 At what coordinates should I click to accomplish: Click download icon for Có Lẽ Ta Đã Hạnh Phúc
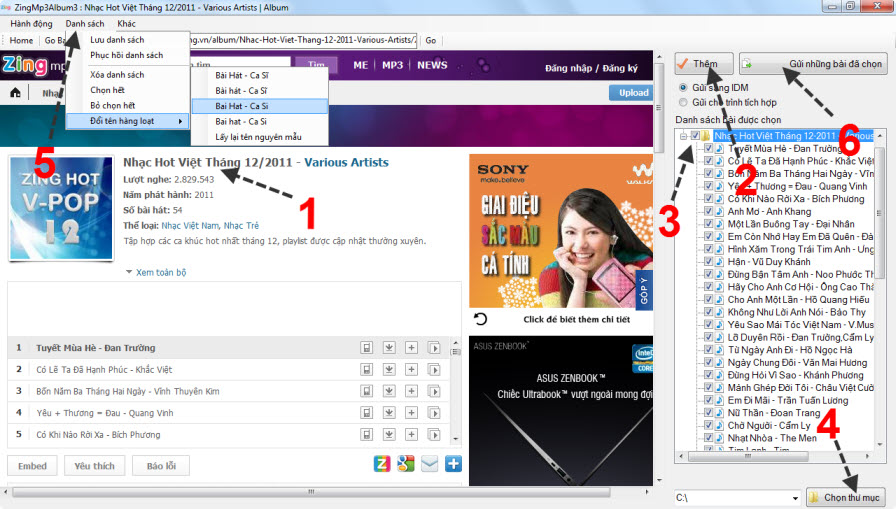[389, 370]
